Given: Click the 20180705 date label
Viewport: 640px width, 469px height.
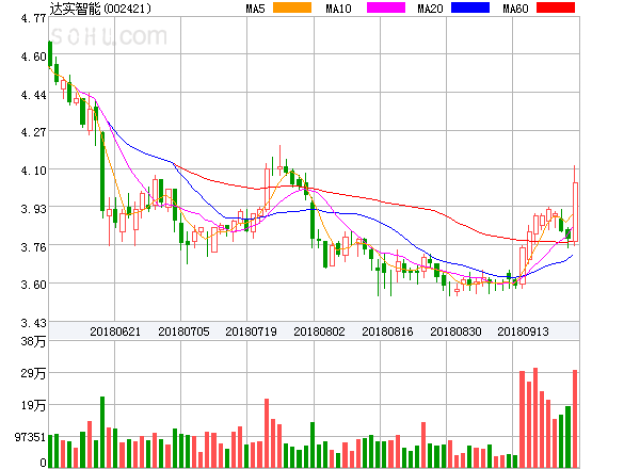Looking at the screenshot, I should tap(184, 331).
